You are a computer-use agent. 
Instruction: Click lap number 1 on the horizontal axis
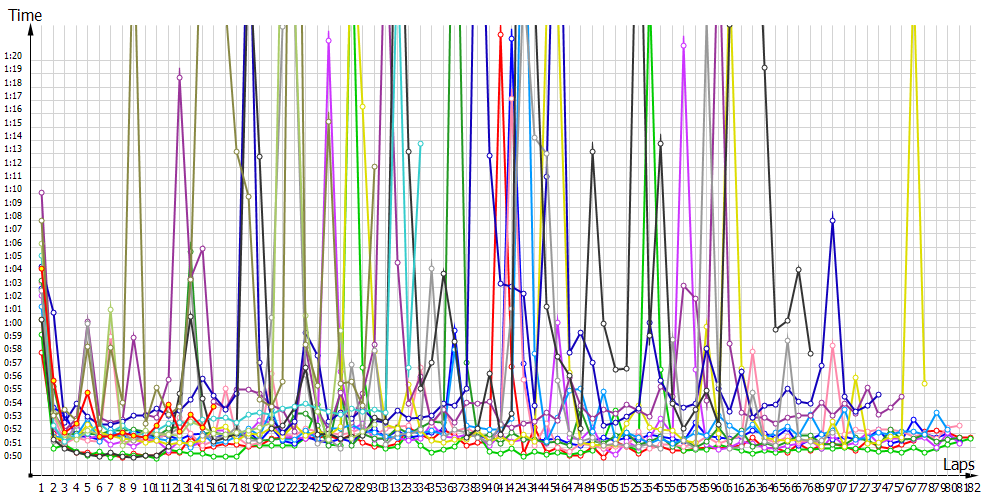pyautogui.click(x=41, y=487)
